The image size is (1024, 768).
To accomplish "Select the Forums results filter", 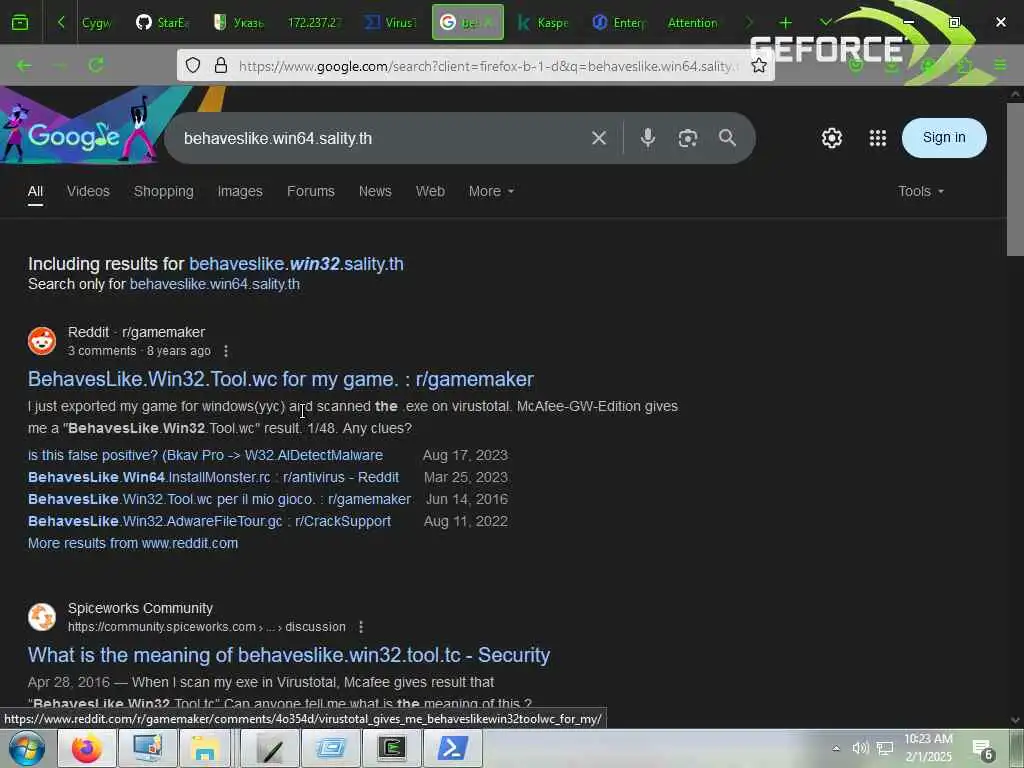I will coord(311,191).
